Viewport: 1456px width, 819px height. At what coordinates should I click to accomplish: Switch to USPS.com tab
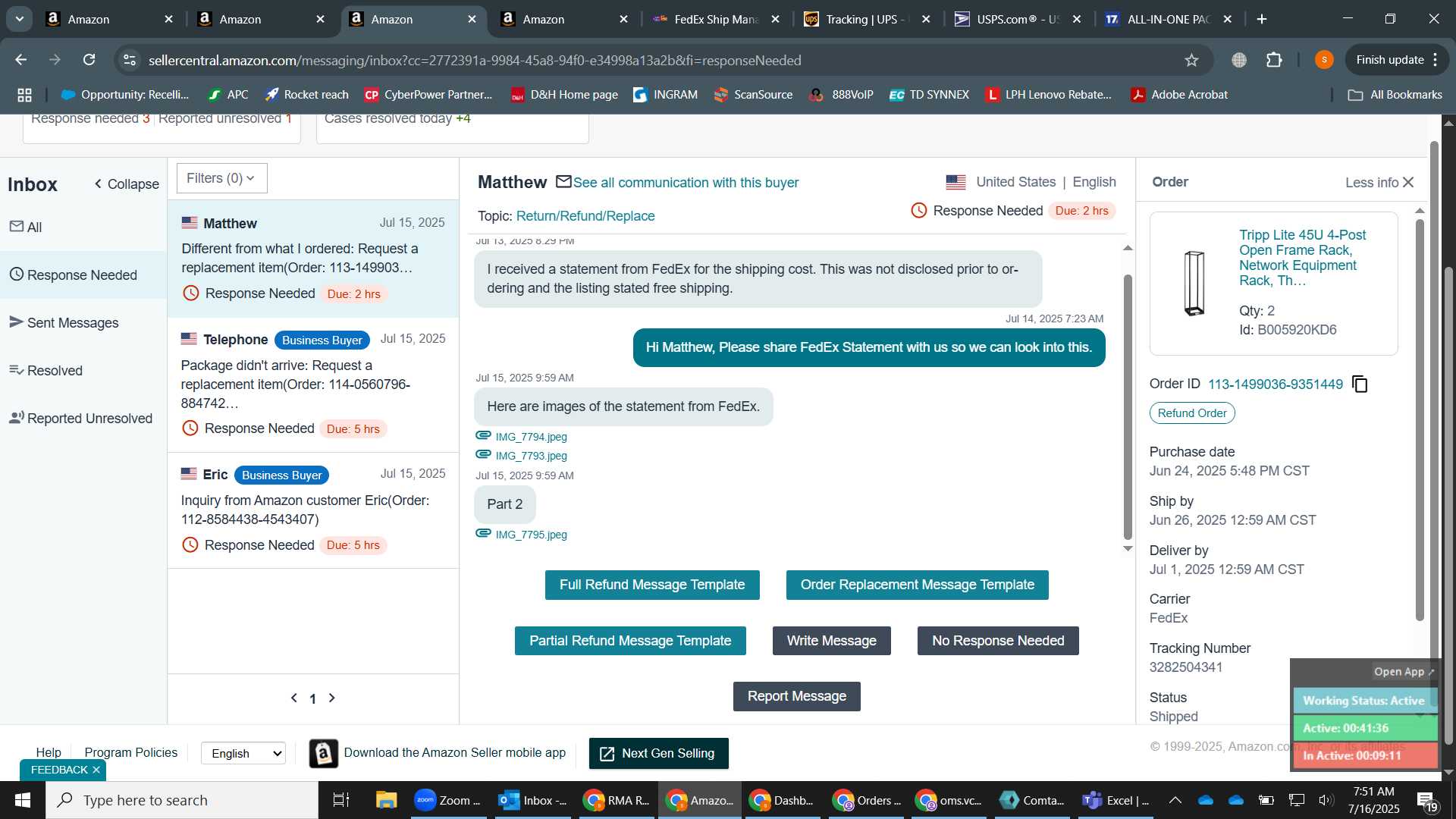(1018, 19)
